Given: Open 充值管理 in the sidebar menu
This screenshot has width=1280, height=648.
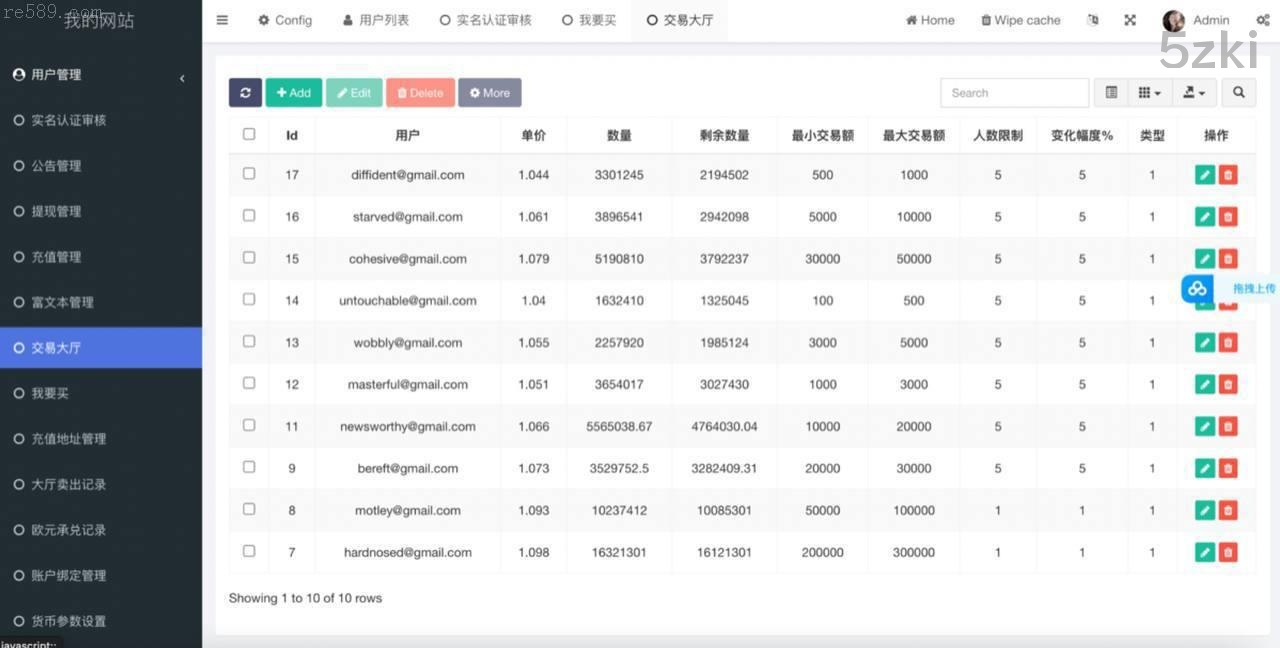Looking at the screenshot, I should pyautogui.click(x=56, y=257).
